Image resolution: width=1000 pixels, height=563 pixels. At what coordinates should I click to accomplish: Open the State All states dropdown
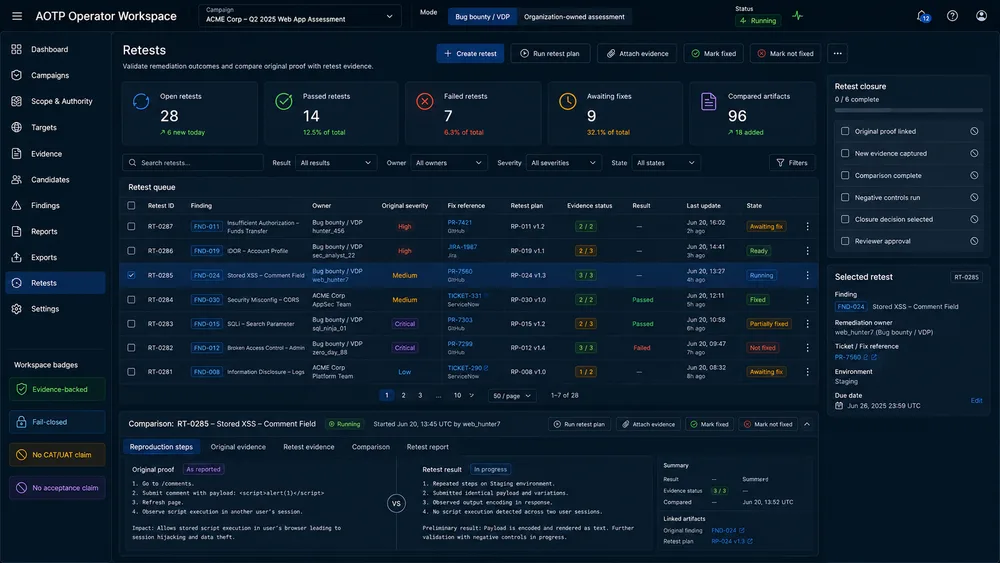click(x=665, y=163)
